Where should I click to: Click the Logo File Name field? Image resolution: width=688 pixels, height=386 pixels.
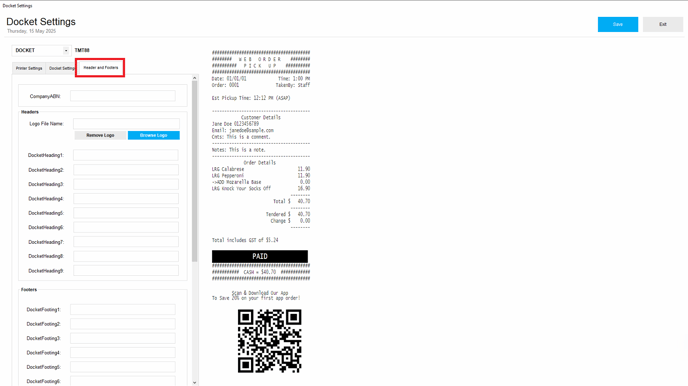(x=126, y=124)
